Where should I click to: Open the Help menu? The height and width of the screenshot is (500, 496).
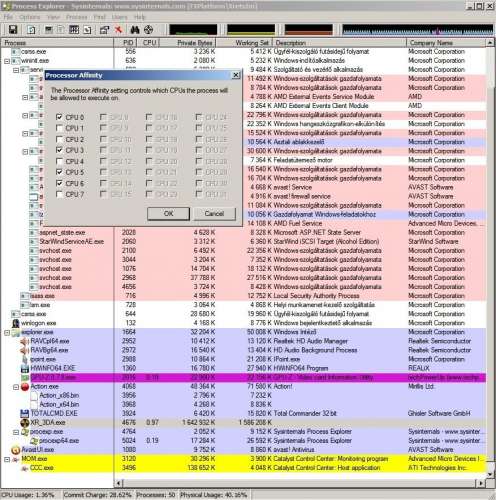click(x=140, y=17)
